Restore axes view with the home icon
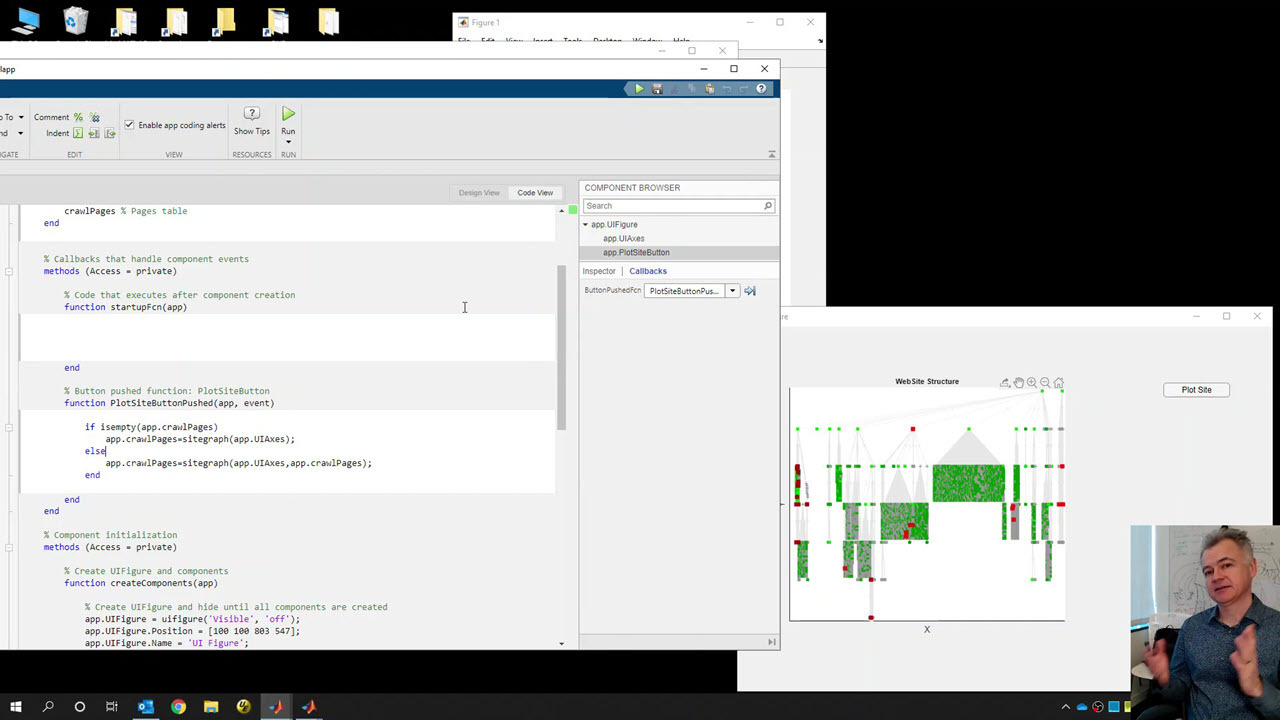 1059,383
